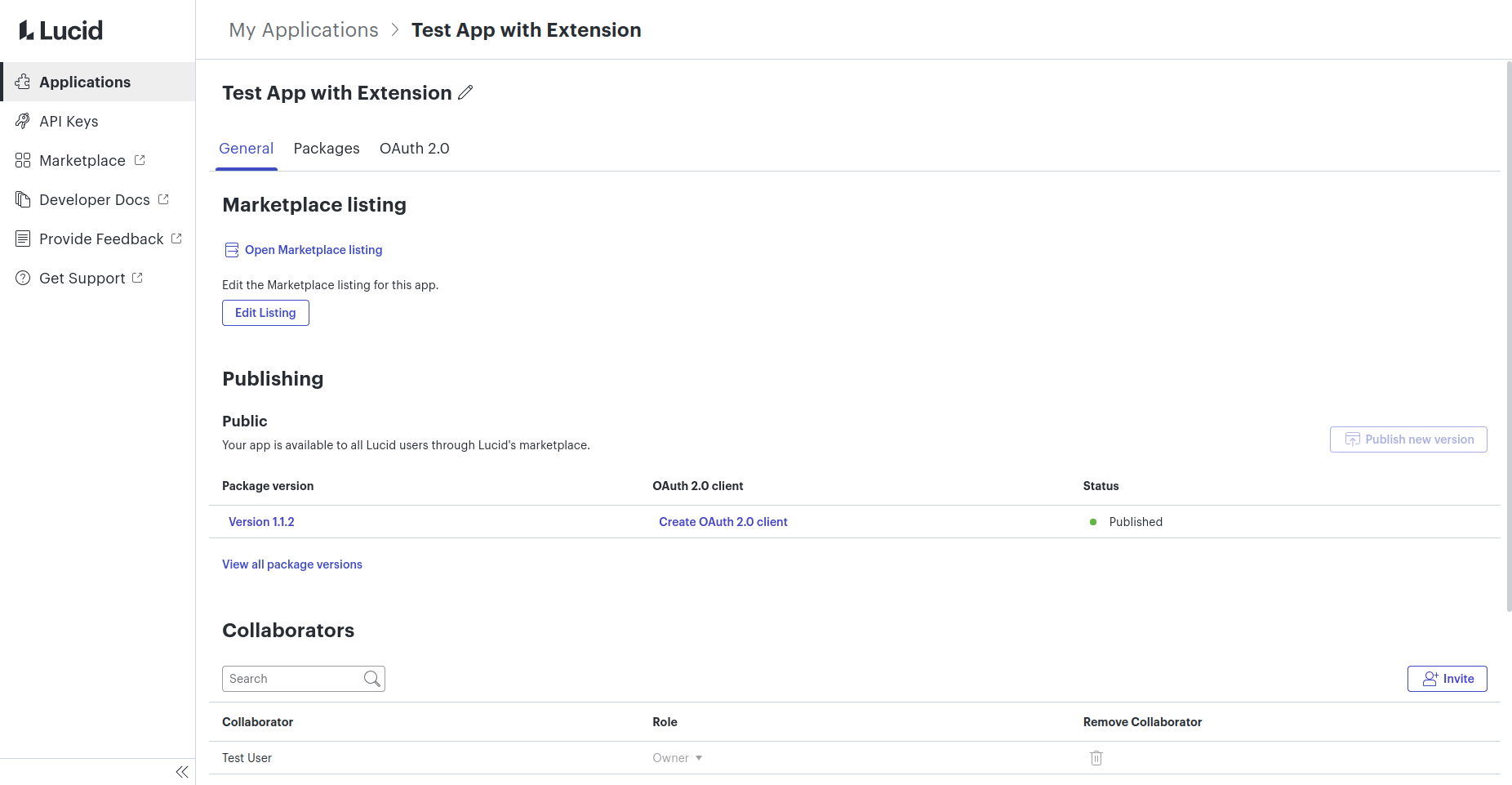
Task: Click the page vertical scrollbar
Action: pos(1508,335)
